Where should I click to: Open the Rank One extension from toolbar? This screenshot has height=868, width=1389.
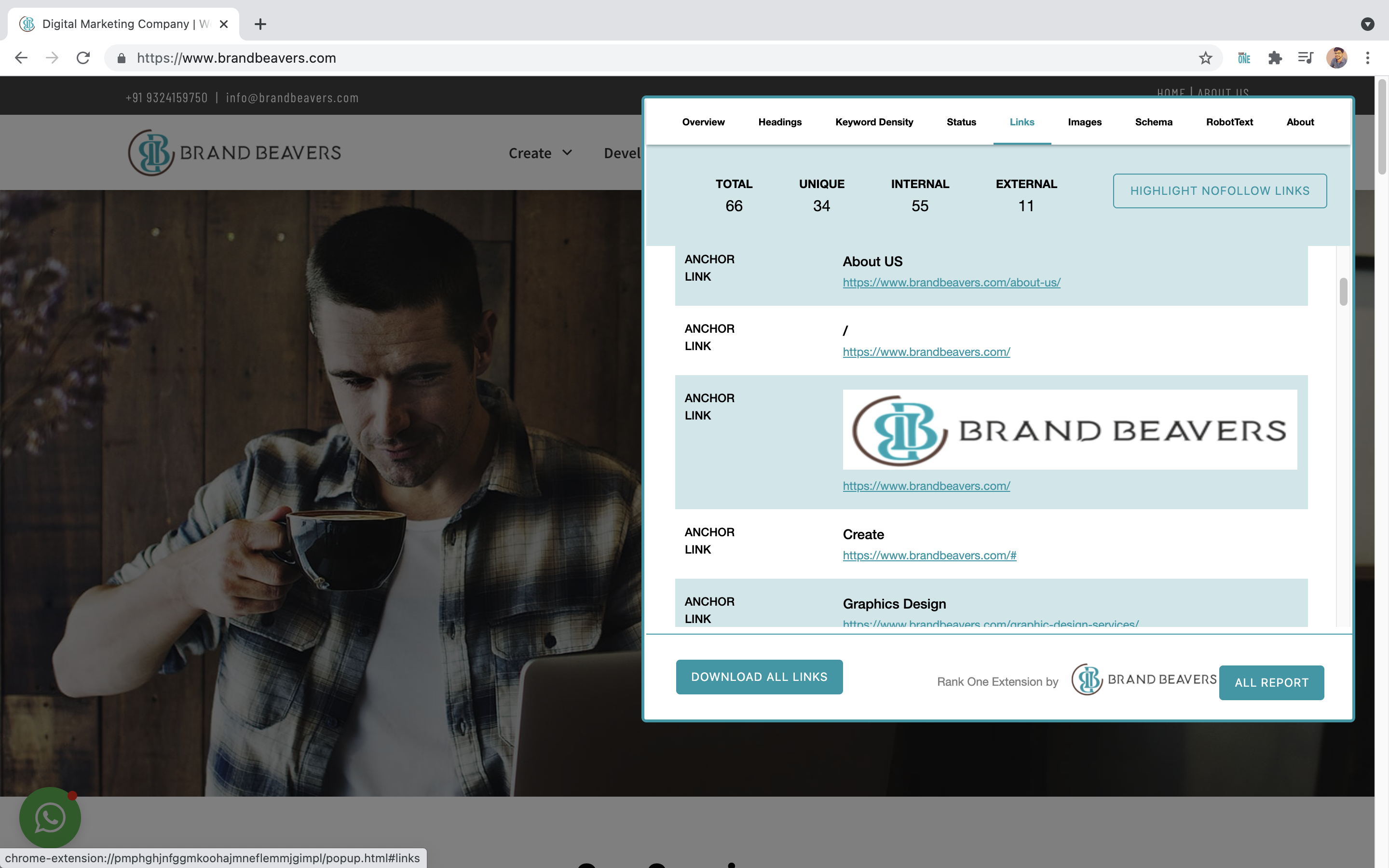1244,57
